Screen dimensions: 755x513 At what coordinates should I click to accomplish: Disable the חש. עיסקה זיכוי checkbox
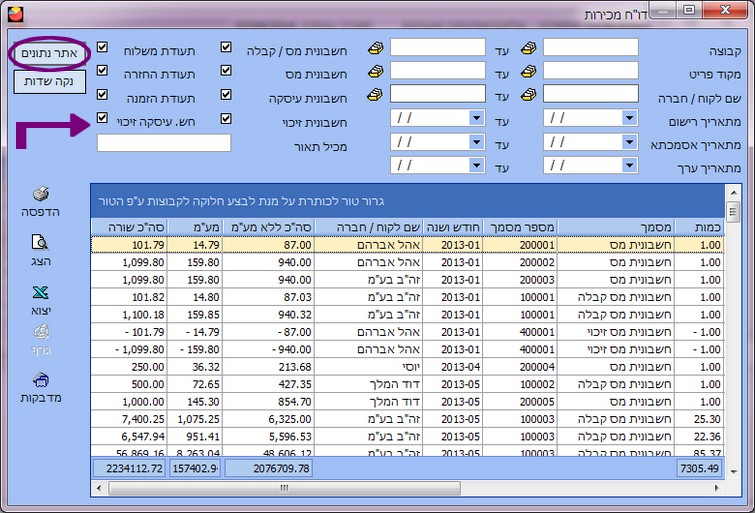click(102, 118)
